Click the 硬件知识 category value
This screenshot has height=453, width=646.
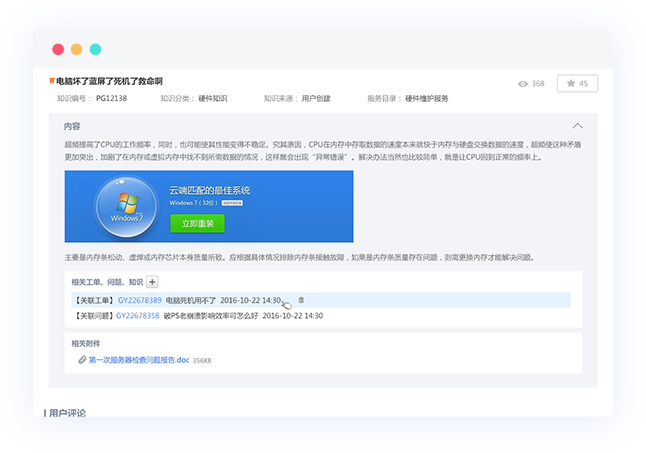click(x=213, y=98)
